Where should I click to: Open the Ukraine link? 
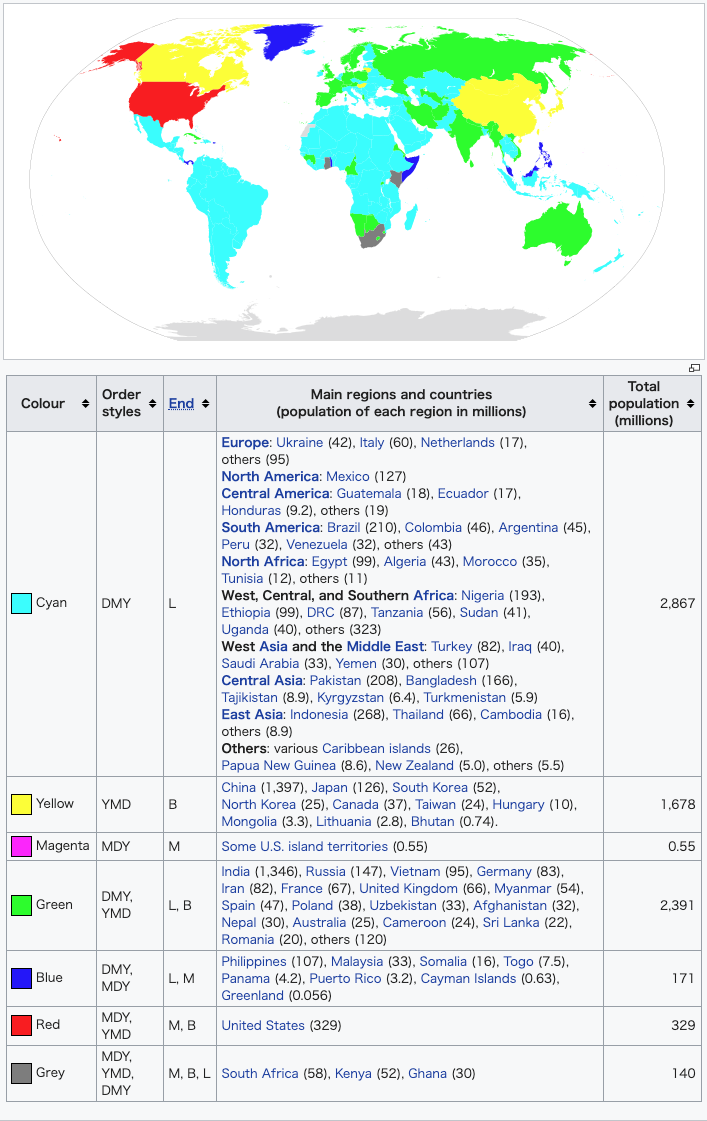(299, 442)
